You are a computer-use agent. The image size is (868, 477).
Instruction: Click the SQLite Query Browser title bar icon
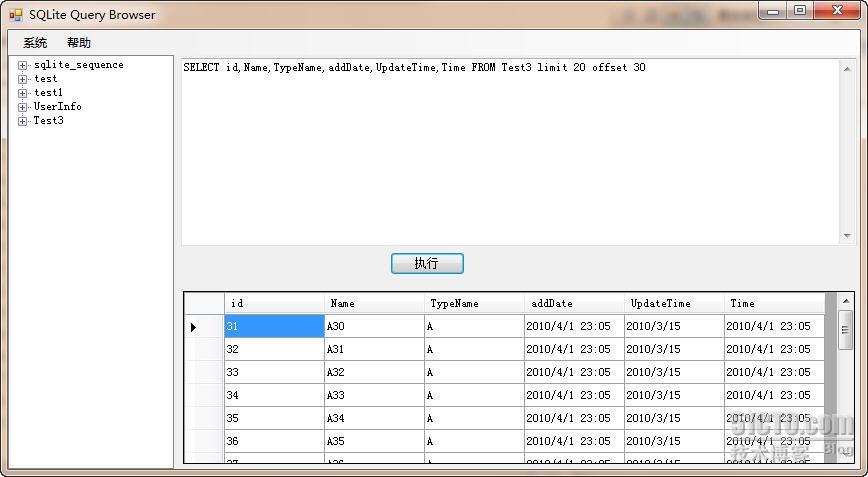click(16, 15)
